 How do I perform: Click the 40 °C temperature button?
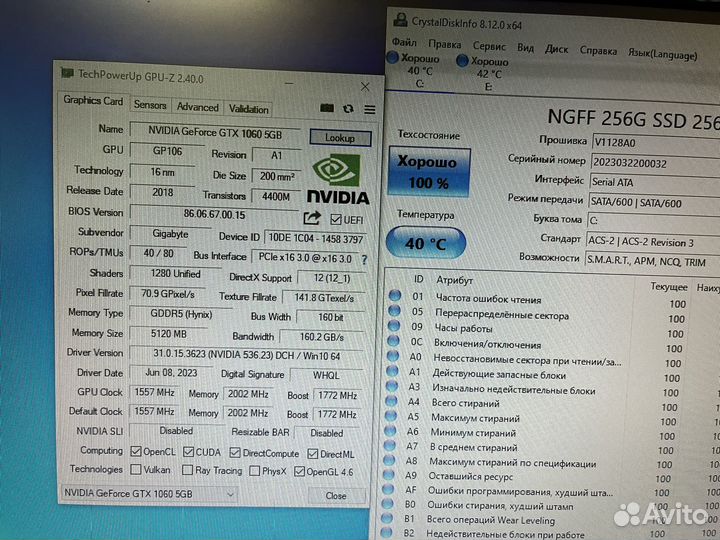[426, 243]
